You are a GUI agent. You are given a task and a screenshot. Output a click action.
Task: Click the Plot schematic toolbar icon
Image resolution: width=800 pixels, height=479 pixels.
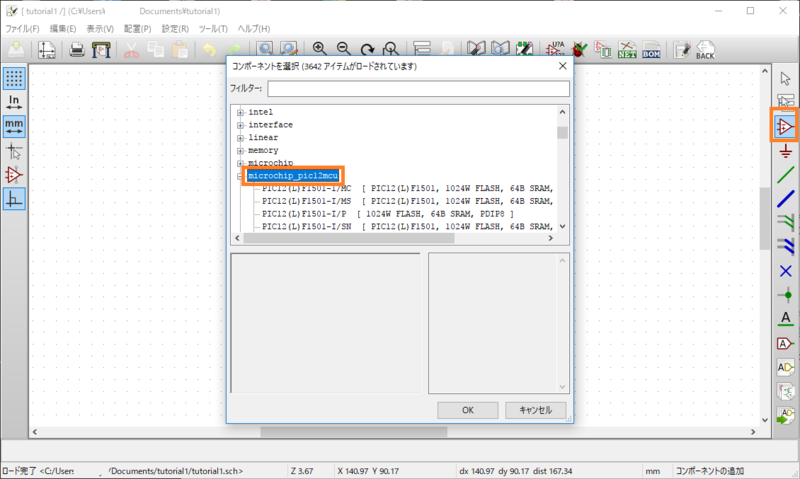coord(101,49)
